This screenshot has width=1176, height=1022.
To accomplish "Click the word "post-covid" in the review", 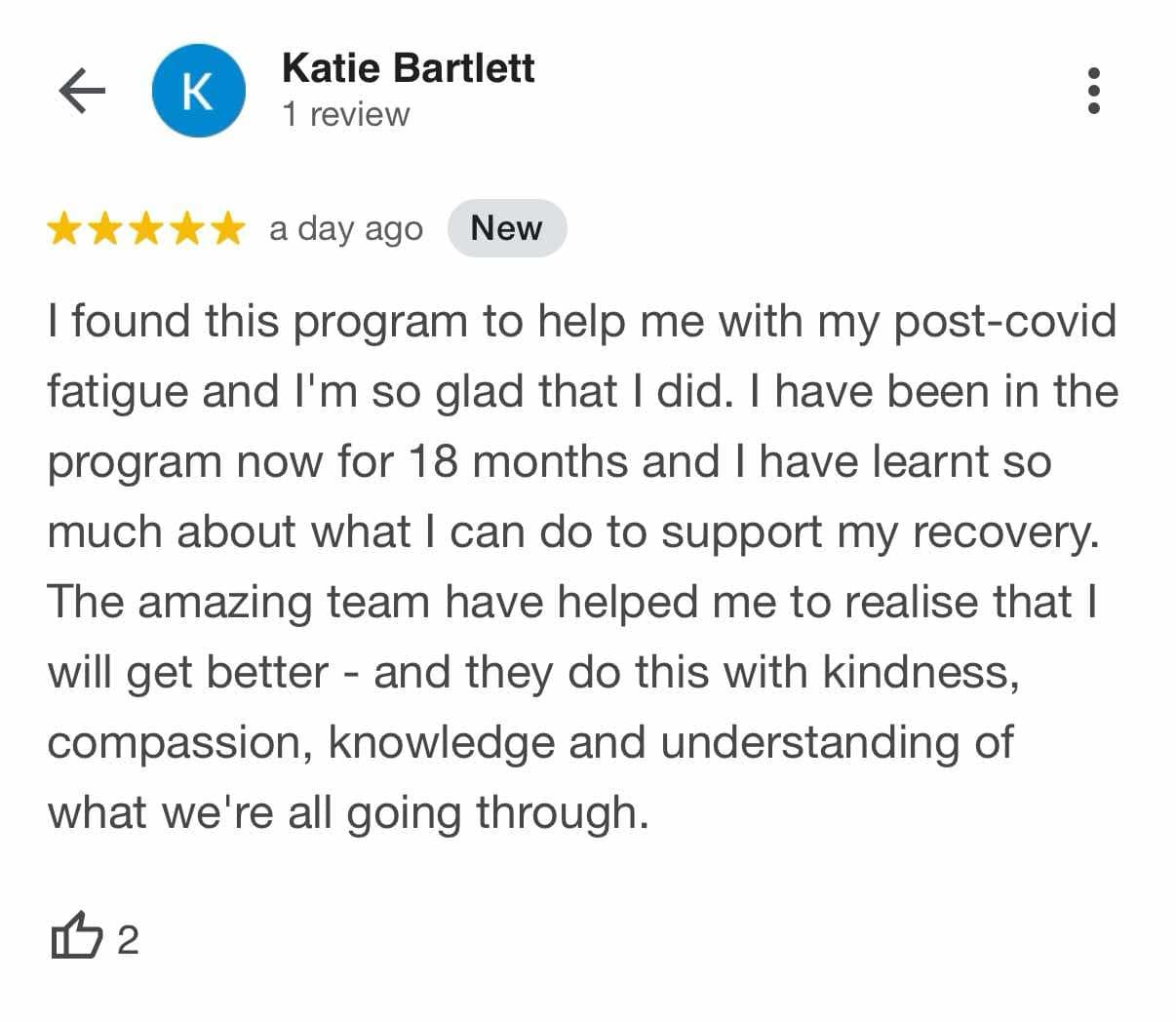I will (x=1004, y=322).
